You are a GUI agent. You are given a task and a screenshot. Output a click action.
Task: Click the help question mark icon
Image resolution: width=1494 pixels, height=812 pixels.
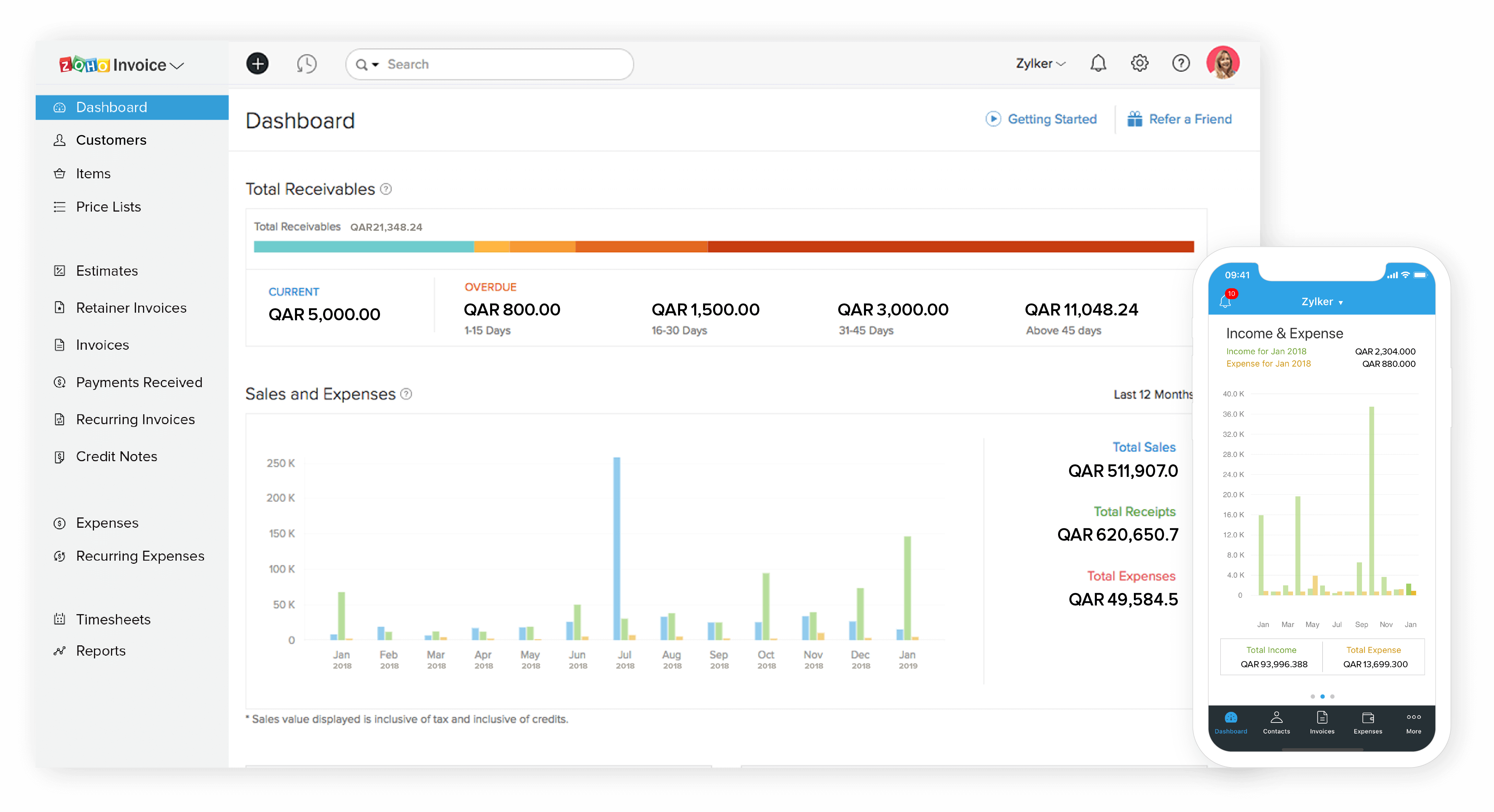coord(1180,63)
